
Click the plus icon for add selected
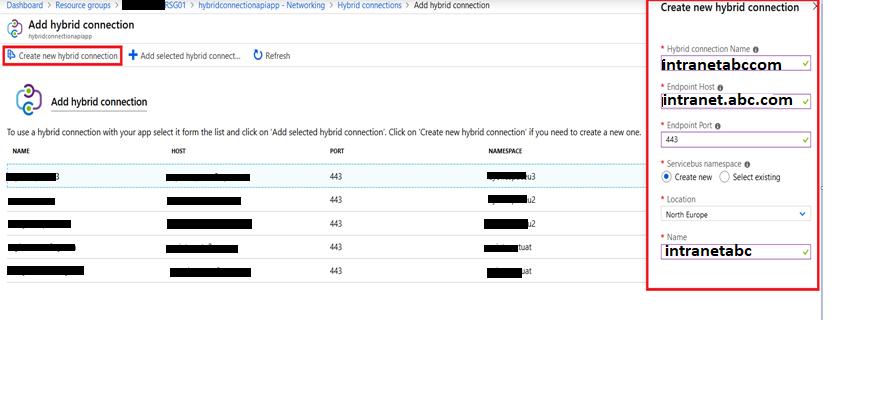133,55
